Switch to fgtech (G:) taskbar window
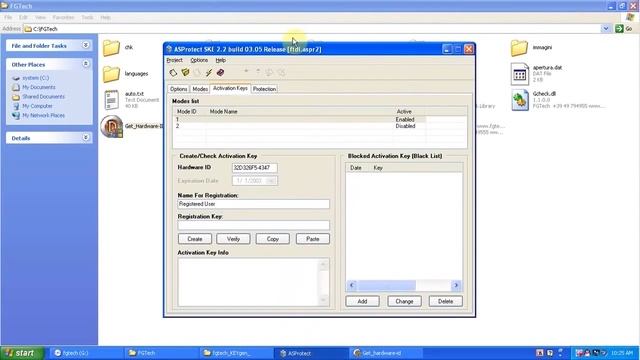Screen dimensions: 640x360 tap(86, 353)
